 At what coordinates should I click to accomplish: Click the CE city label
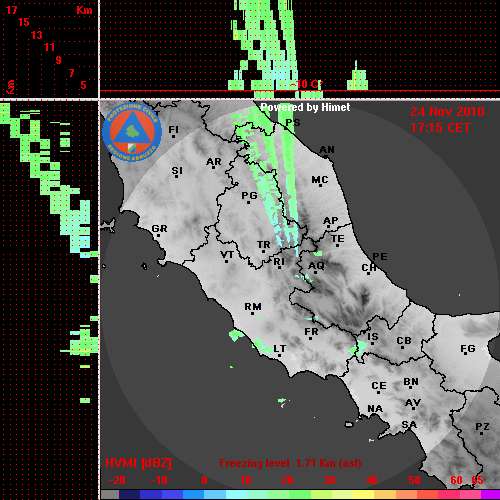(379, 386)
